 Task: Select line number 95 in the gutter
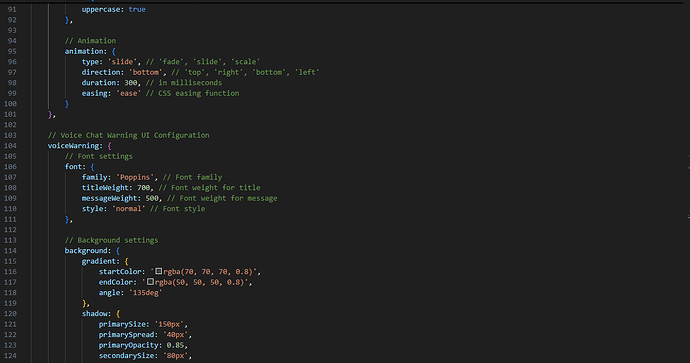coord(12,51)
